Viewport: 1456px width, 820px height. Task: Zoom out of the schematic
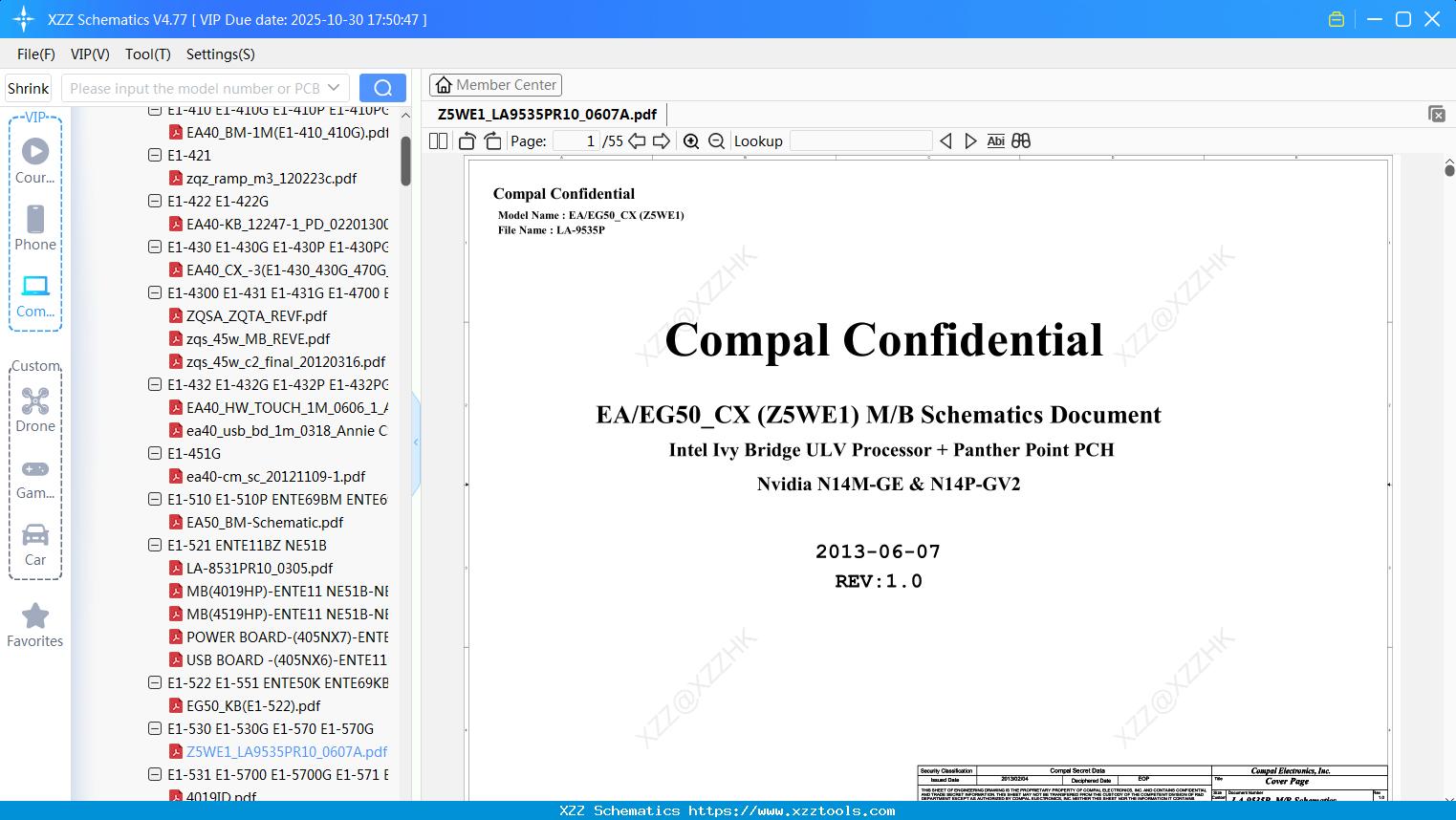717,141
